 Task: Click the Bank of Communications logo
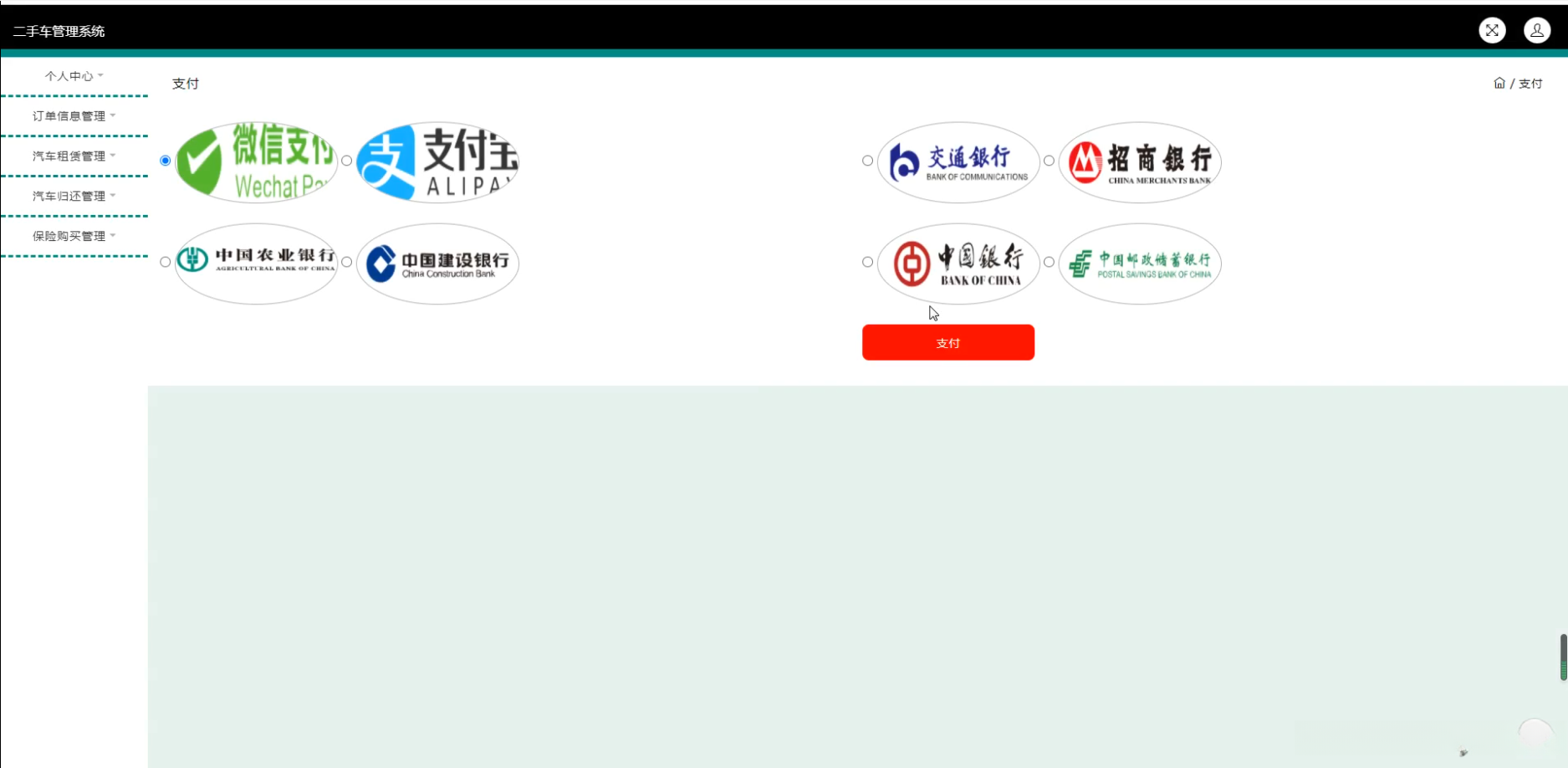click(x=958, y=161)
